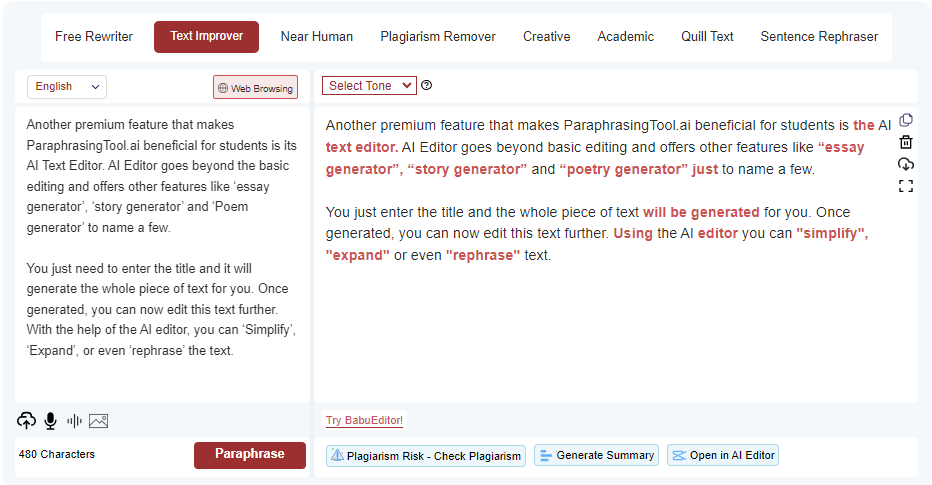Switch to Free Rewriter mode
The height and width of the screenshot is (485, 932).
(94, 36)
